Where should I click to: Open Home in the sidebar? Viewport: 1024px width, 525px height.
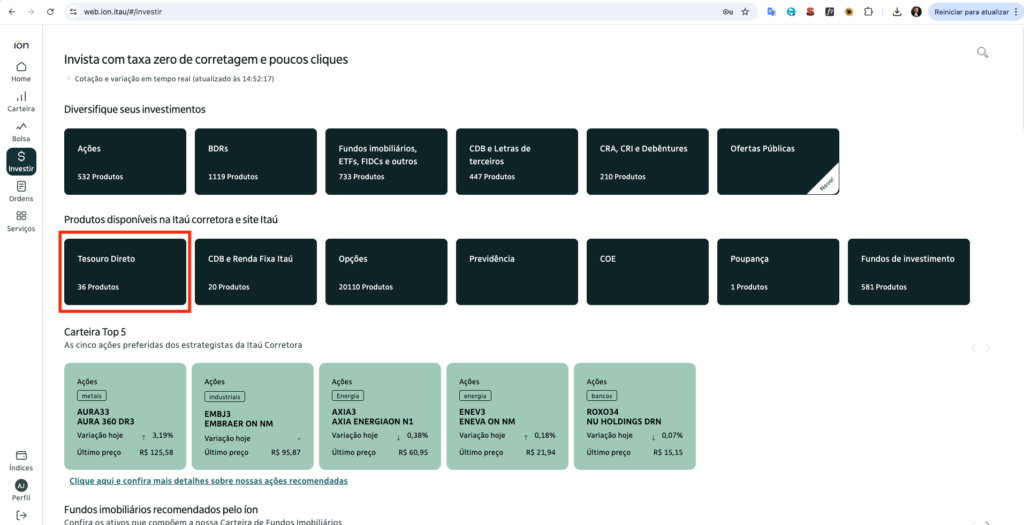[21, 71]
